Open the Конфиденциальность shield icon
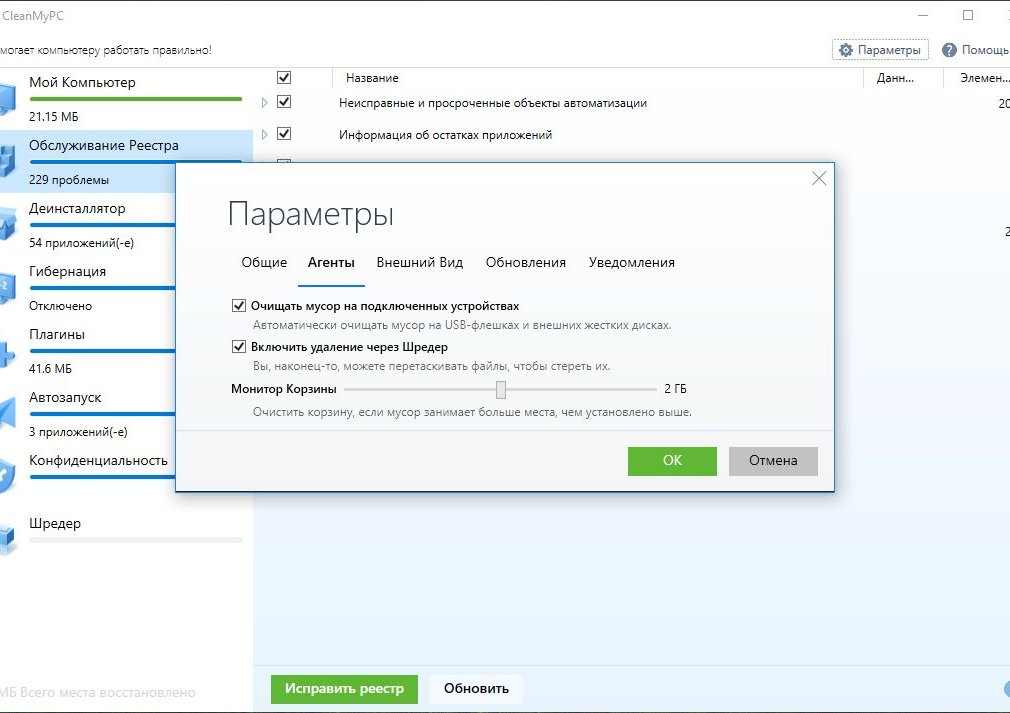1010x713 pixels. 6,477
